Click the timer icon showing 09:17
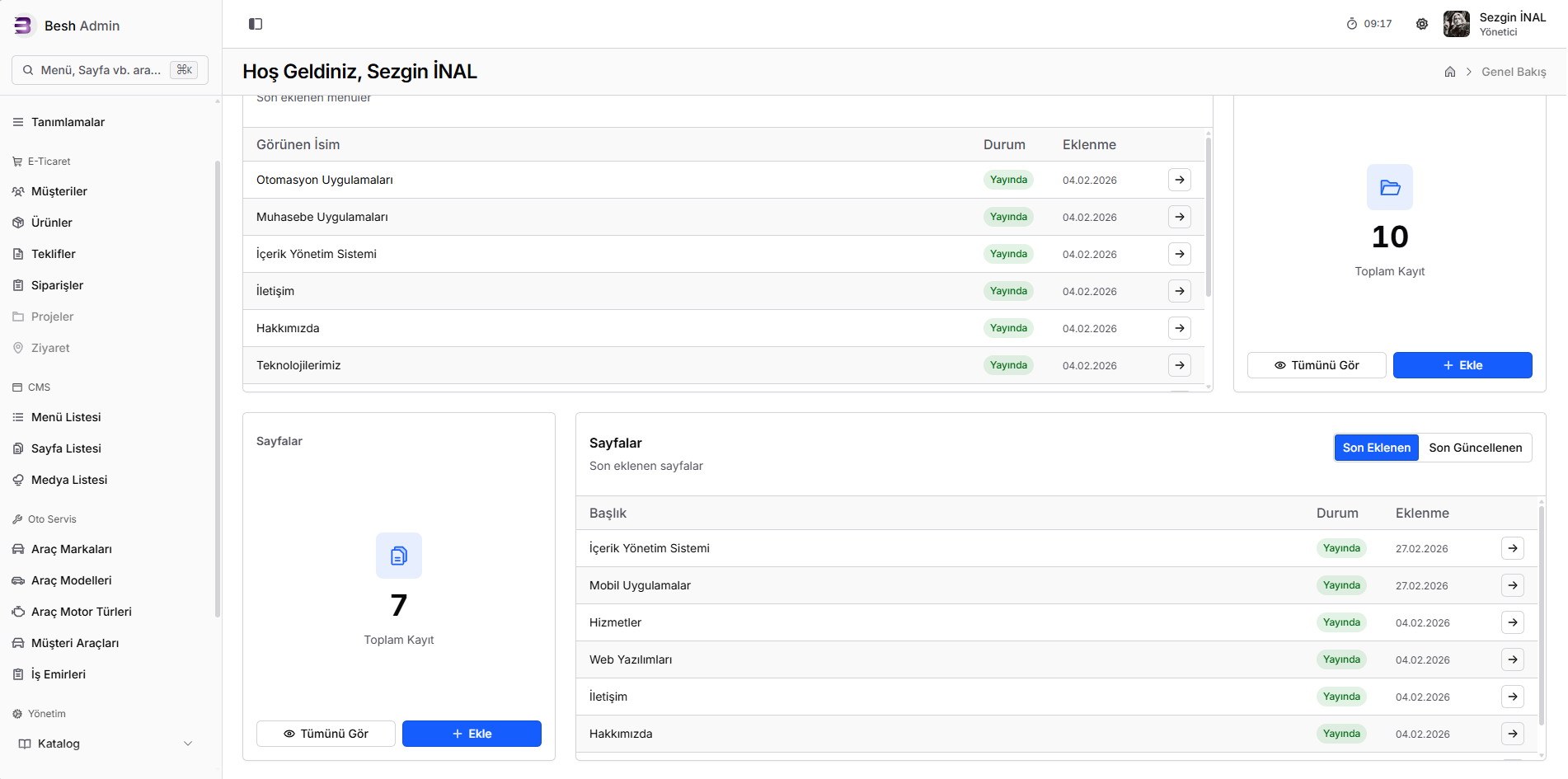Screen dimensions: 1568x779 [1352, 24]
